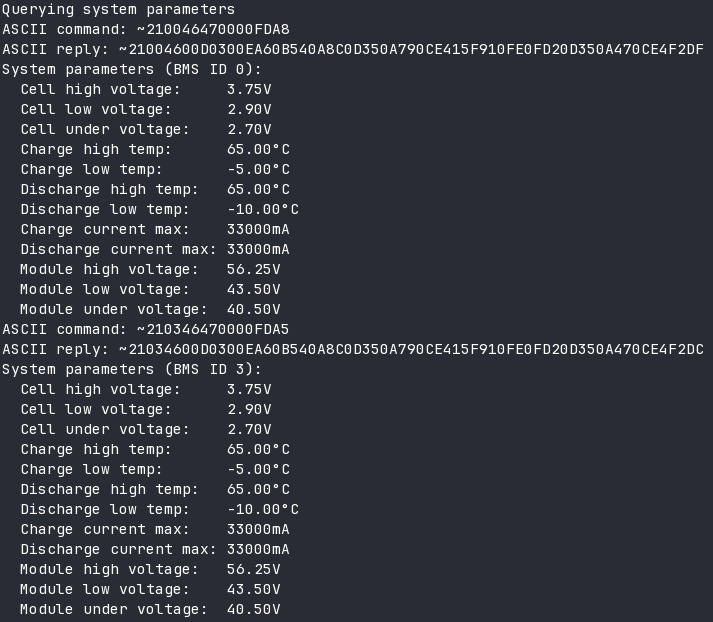713x622 pixels.
Task: Click Module under voltage 40.50V for BMS ID 0
Action: (253, 309)
